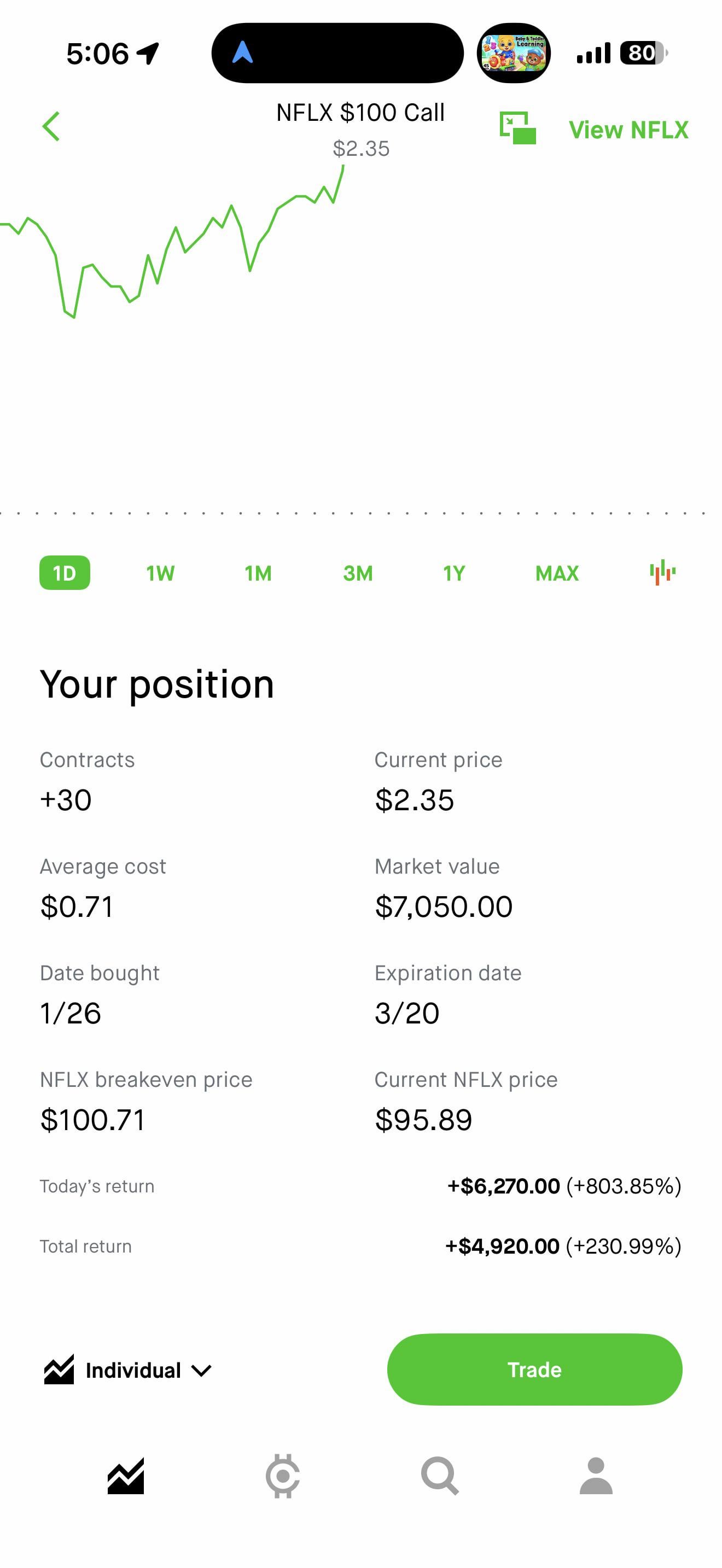Open the search magnifier tab

pyautogui.click(x=440, y=1476)
